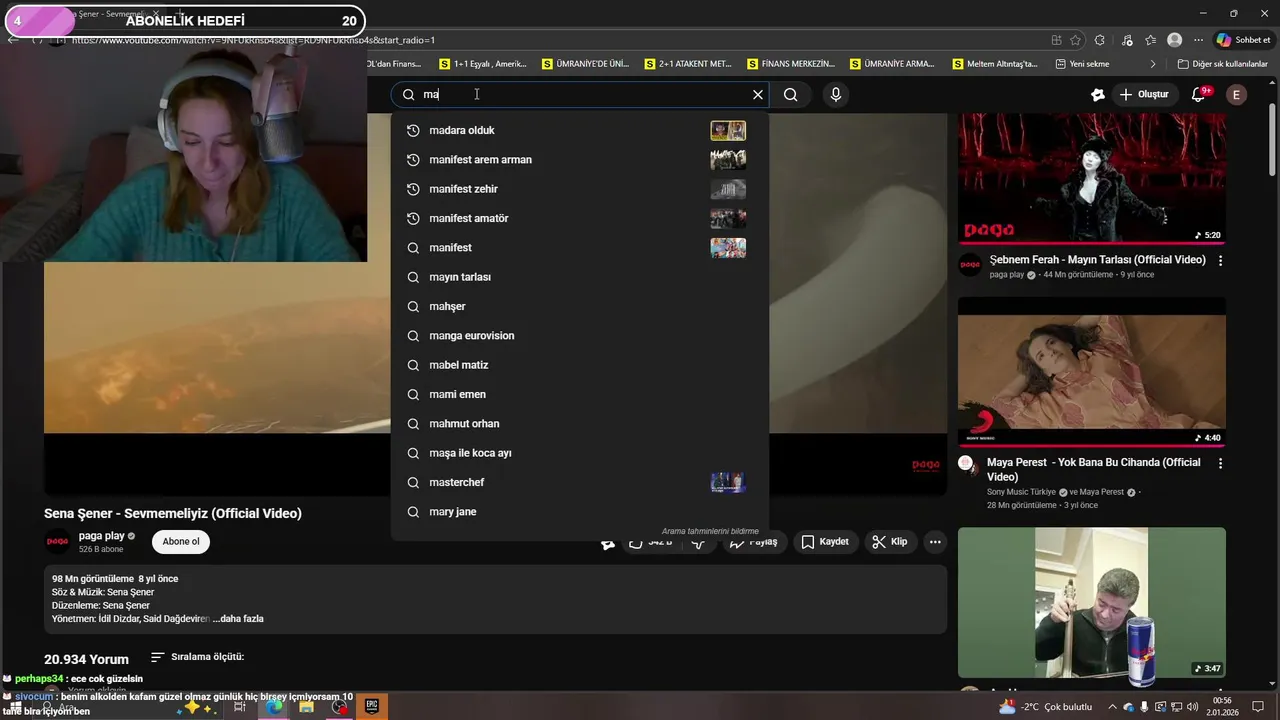Select suggestion 'manifest zehir'
The image size is (1280, 720).
(580, 189)
